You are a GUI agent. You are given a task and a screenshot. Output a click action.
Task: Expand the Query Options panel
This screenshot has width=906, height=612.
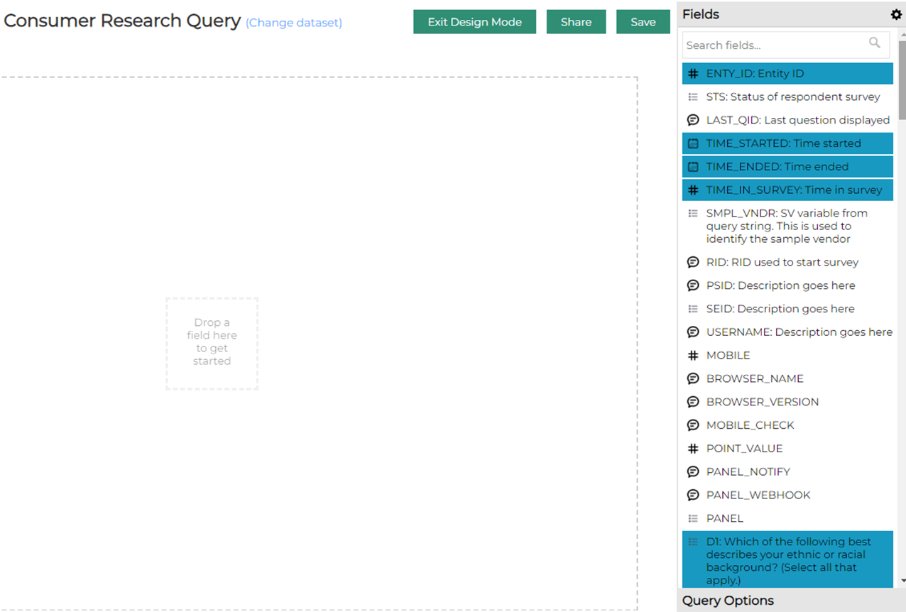pyautogui.click(x=728, y=601)
